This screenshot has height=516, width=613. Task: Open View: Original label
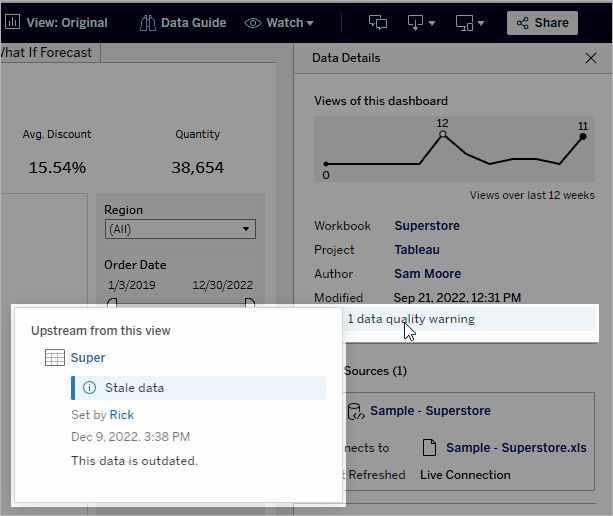coord(67,23)
